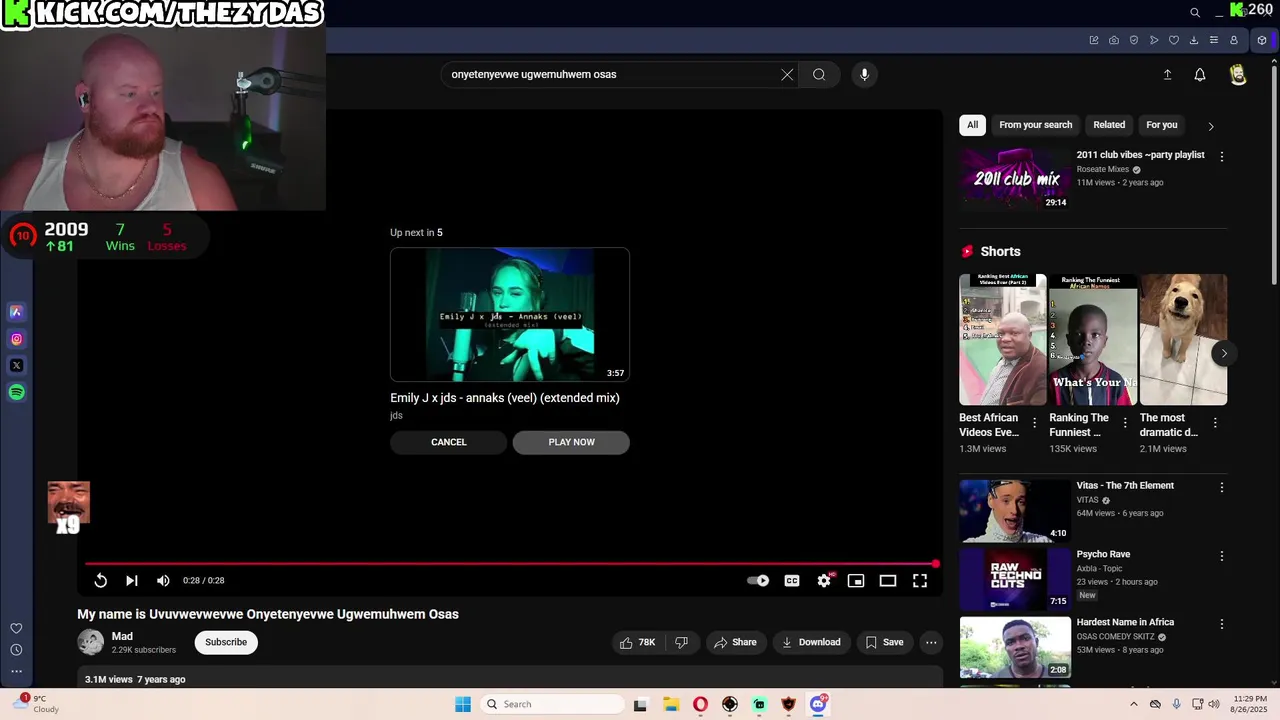Save the video to a playlist
The image size is (1280, 720).
tap(885, 642)
